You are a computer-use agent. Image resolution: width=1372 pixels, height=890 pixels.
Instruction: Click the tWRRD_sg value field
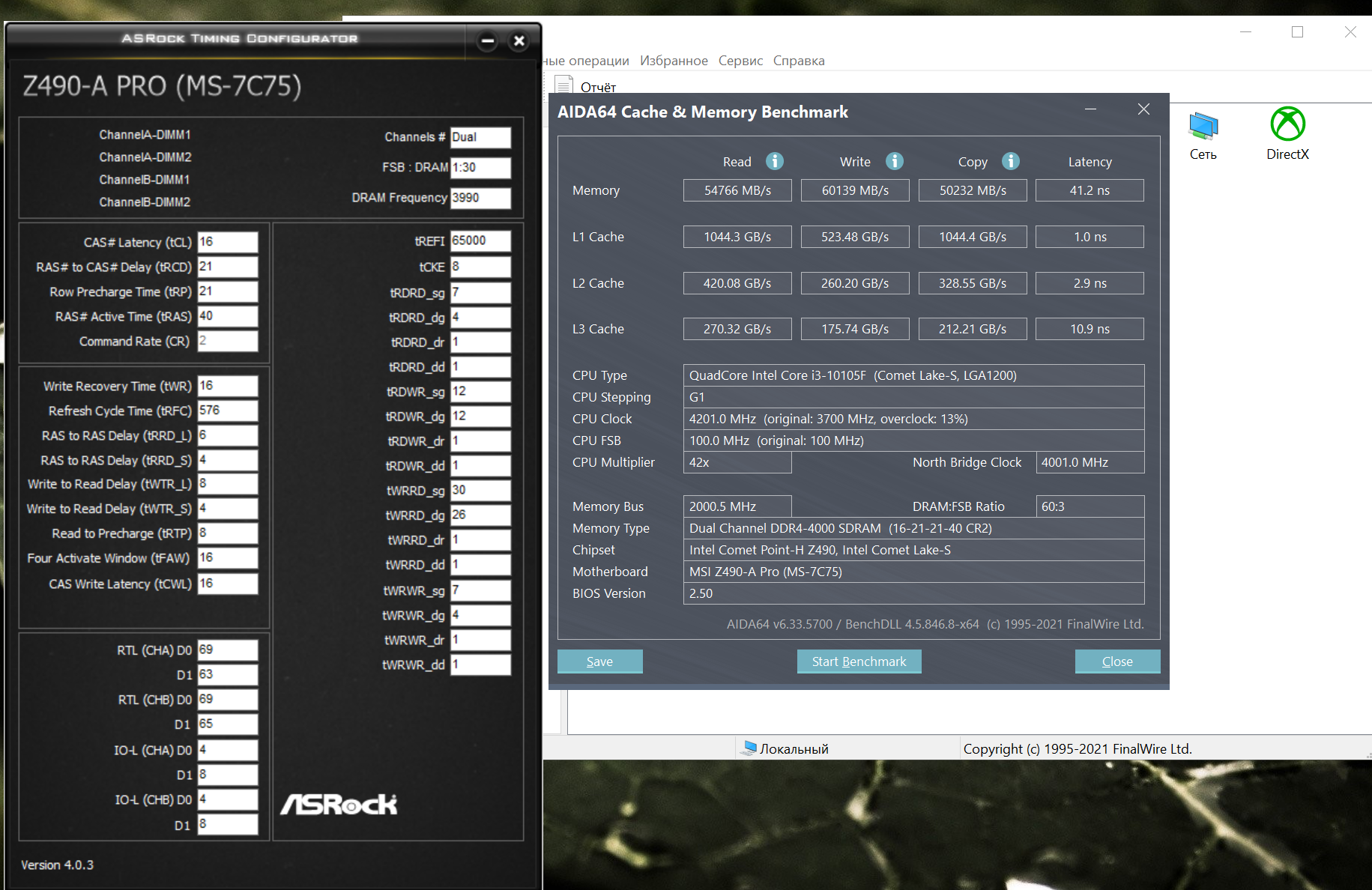tap(480, 490)
